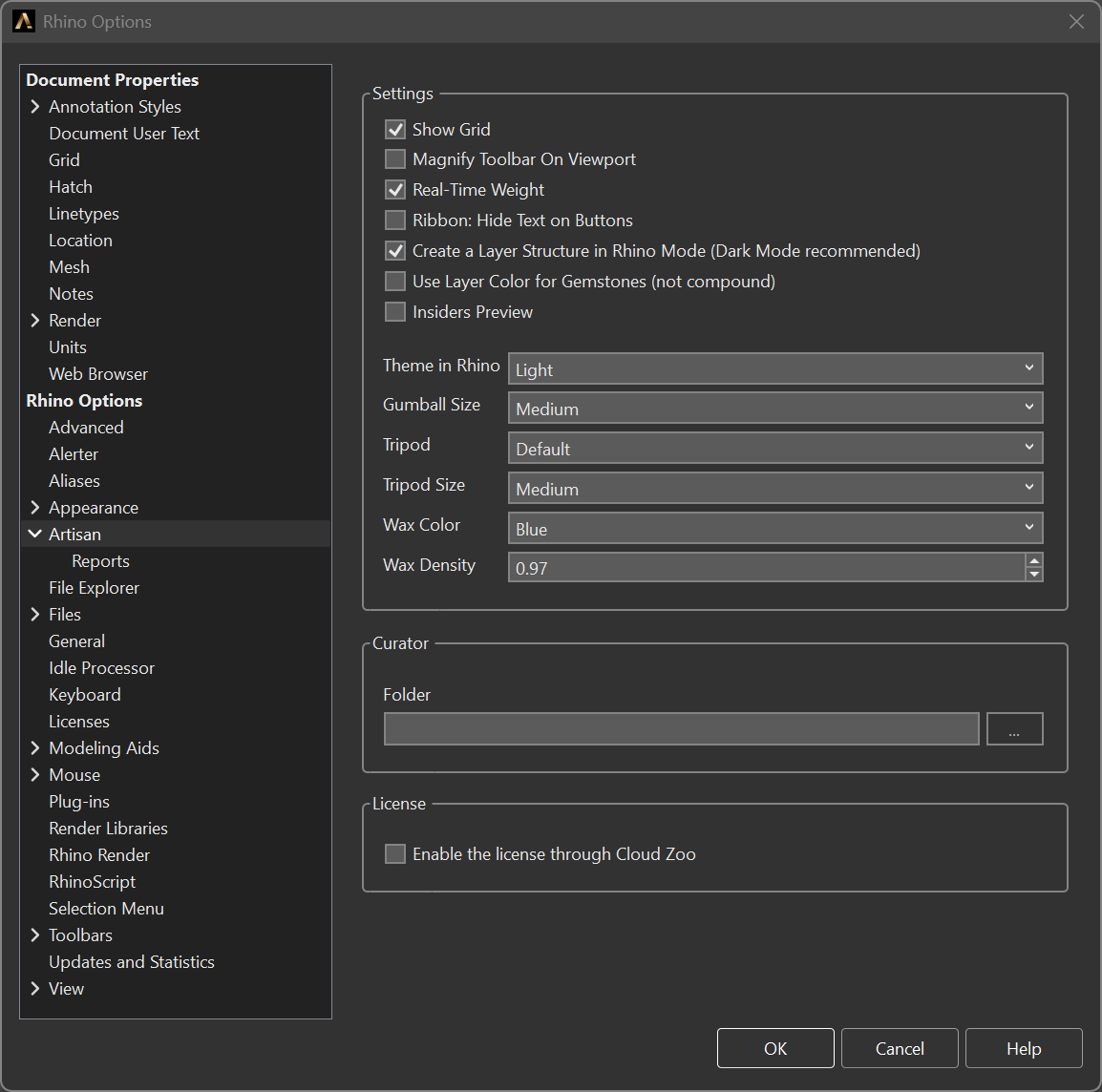Screen dimensions: 1102x1092
Task: Decrease Wax Density with the down arrow
Action: point(1034,574)
